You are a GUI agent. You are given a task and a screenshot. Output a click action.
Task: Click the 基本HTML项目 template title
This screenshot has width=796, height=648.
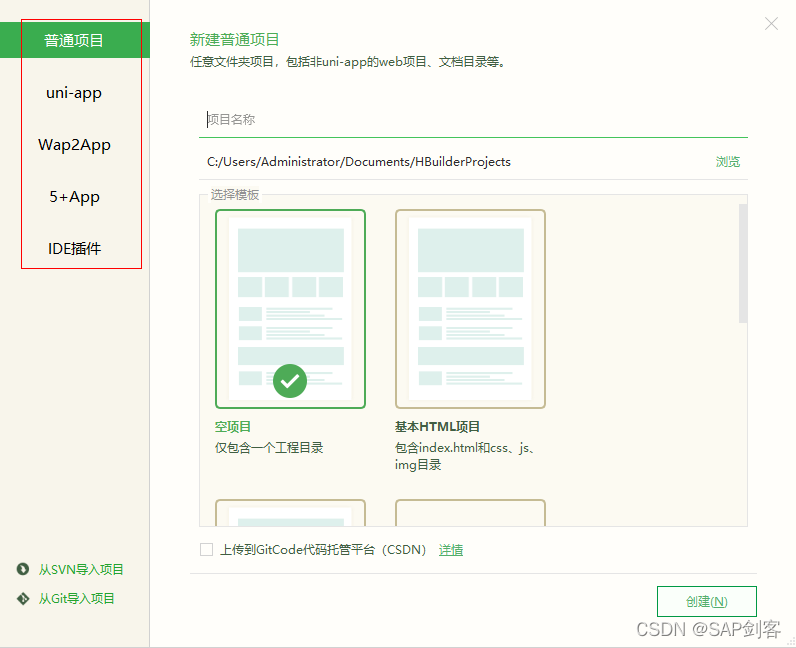437,427
